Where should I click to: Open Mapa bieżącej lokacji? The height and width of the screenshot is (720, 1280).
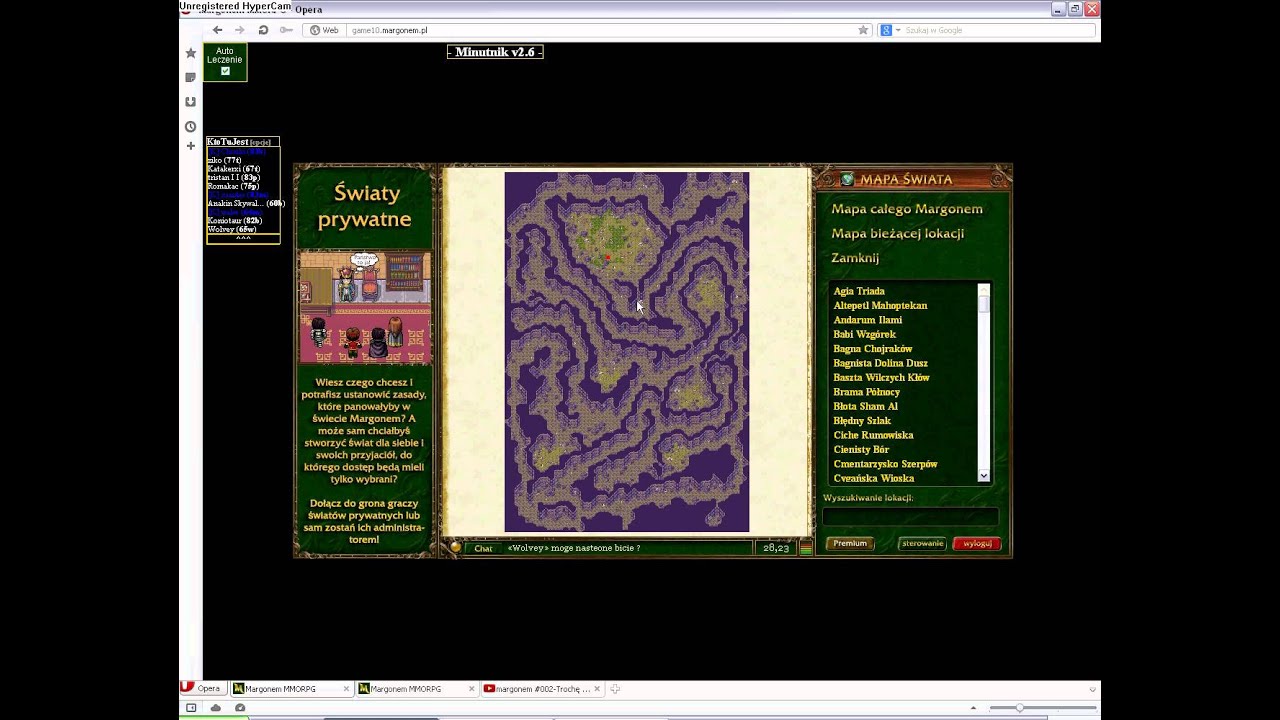[x=898, y=233]
